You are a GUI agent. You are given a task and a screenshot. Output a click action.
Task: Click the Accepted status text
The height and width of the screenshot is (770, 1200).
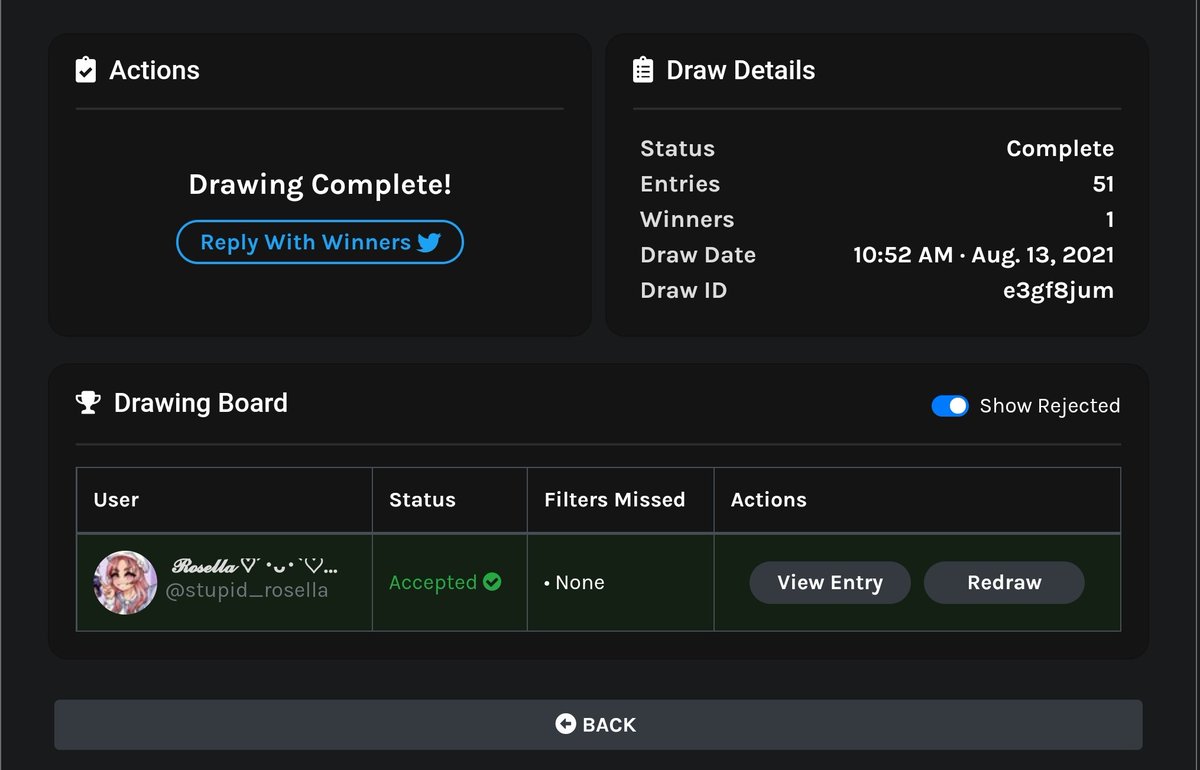[433, 582]
